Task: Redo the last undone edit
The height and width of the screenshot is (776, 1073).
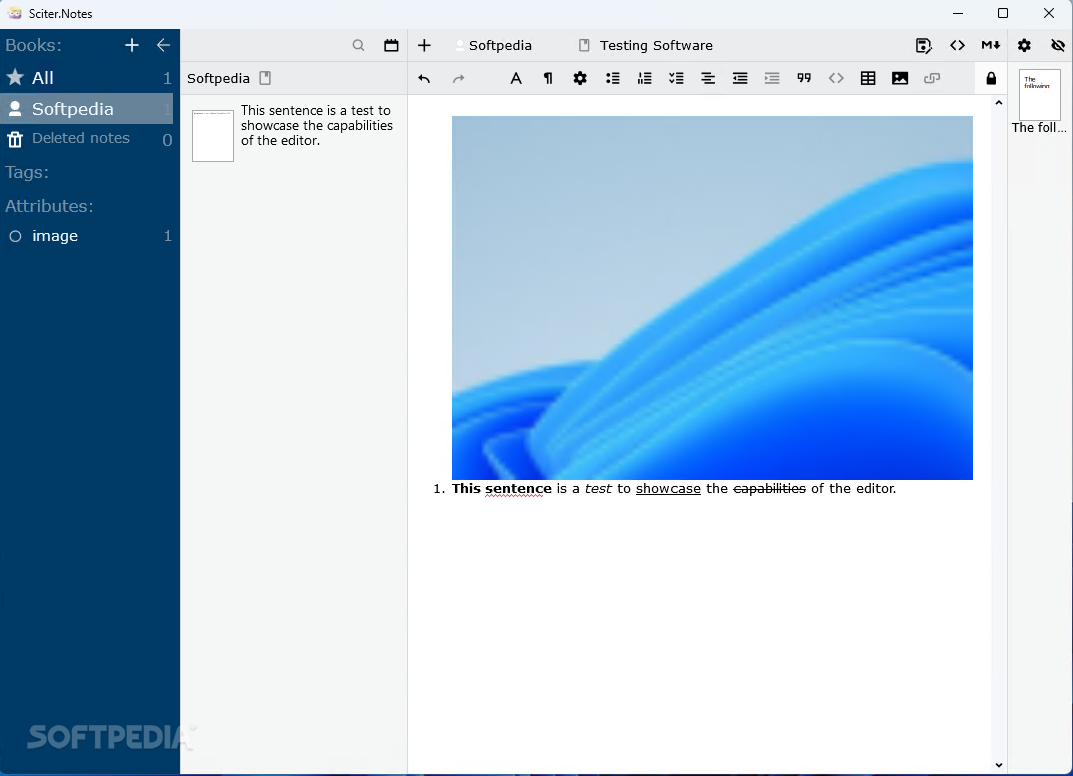Action: pos(458,79)
